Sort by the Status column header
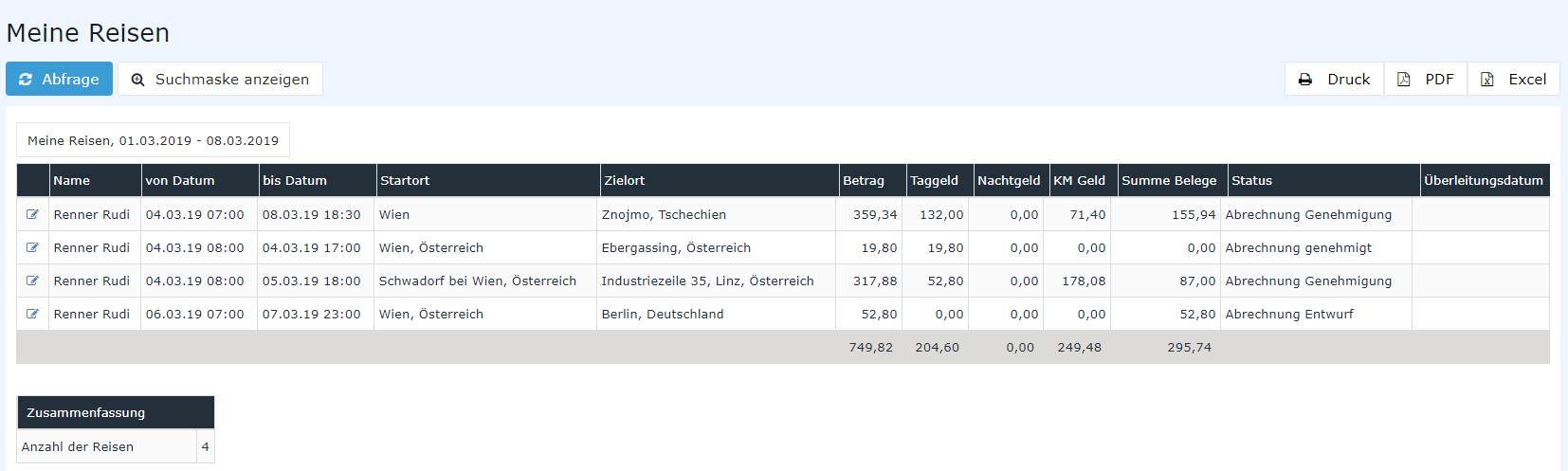Viewport: 1568px width, 471px height. 1252,180
